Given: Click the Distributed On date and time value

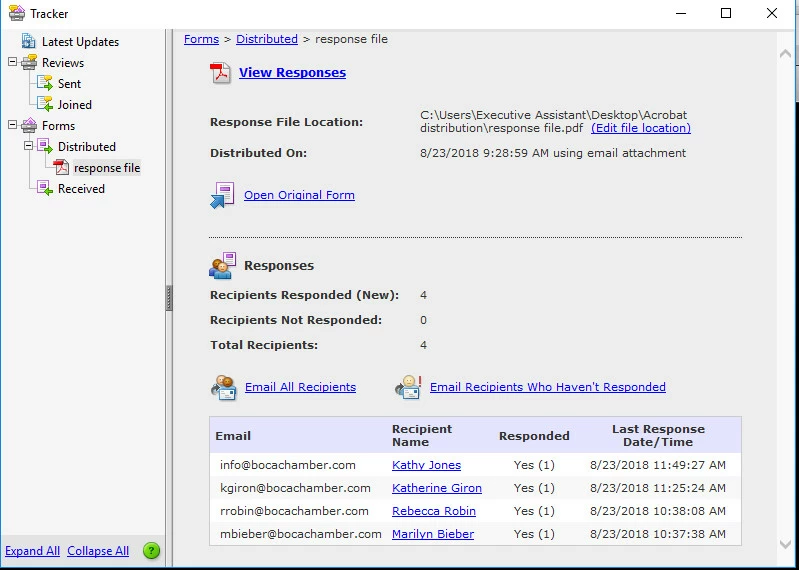Looking at the screenshot, I should (553, 153).
